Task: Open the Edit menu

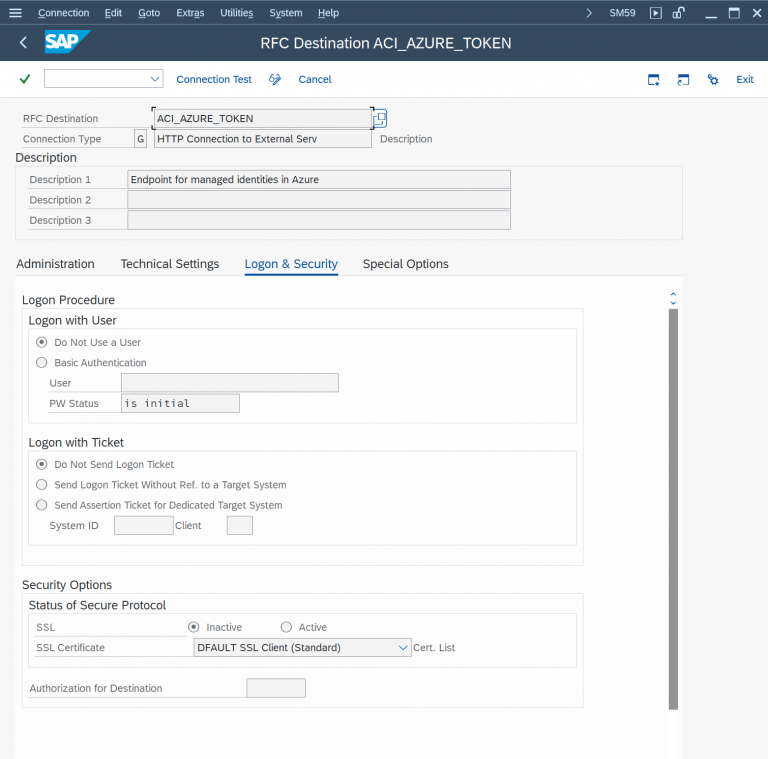Action: 113,13
